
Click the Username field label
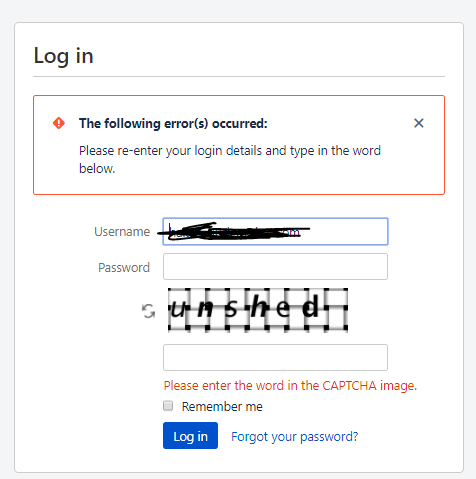[122, 231]
